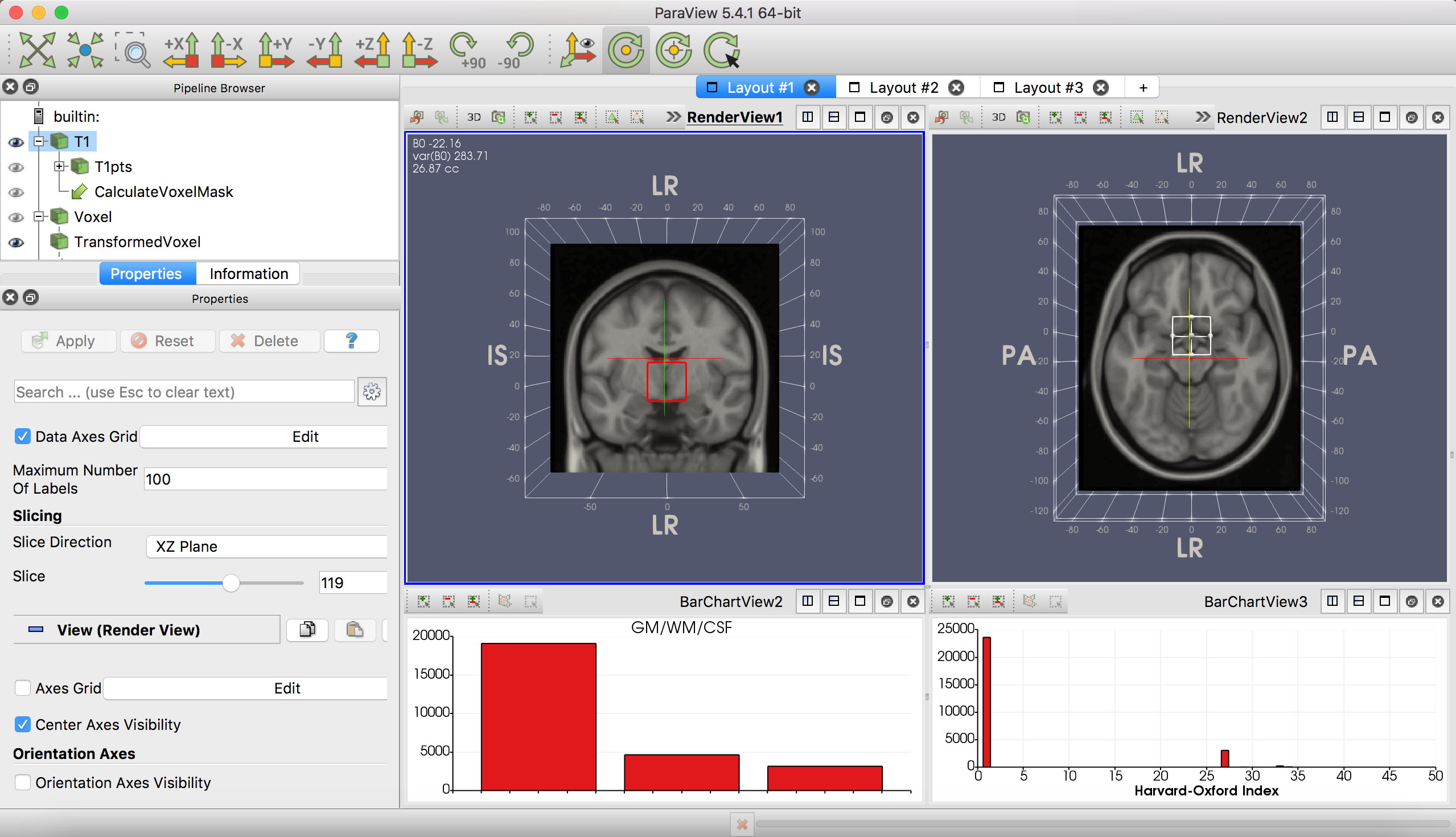Collapse the Voxel tree node
Screen dimensions: 1456x837
tap(39, 217)
